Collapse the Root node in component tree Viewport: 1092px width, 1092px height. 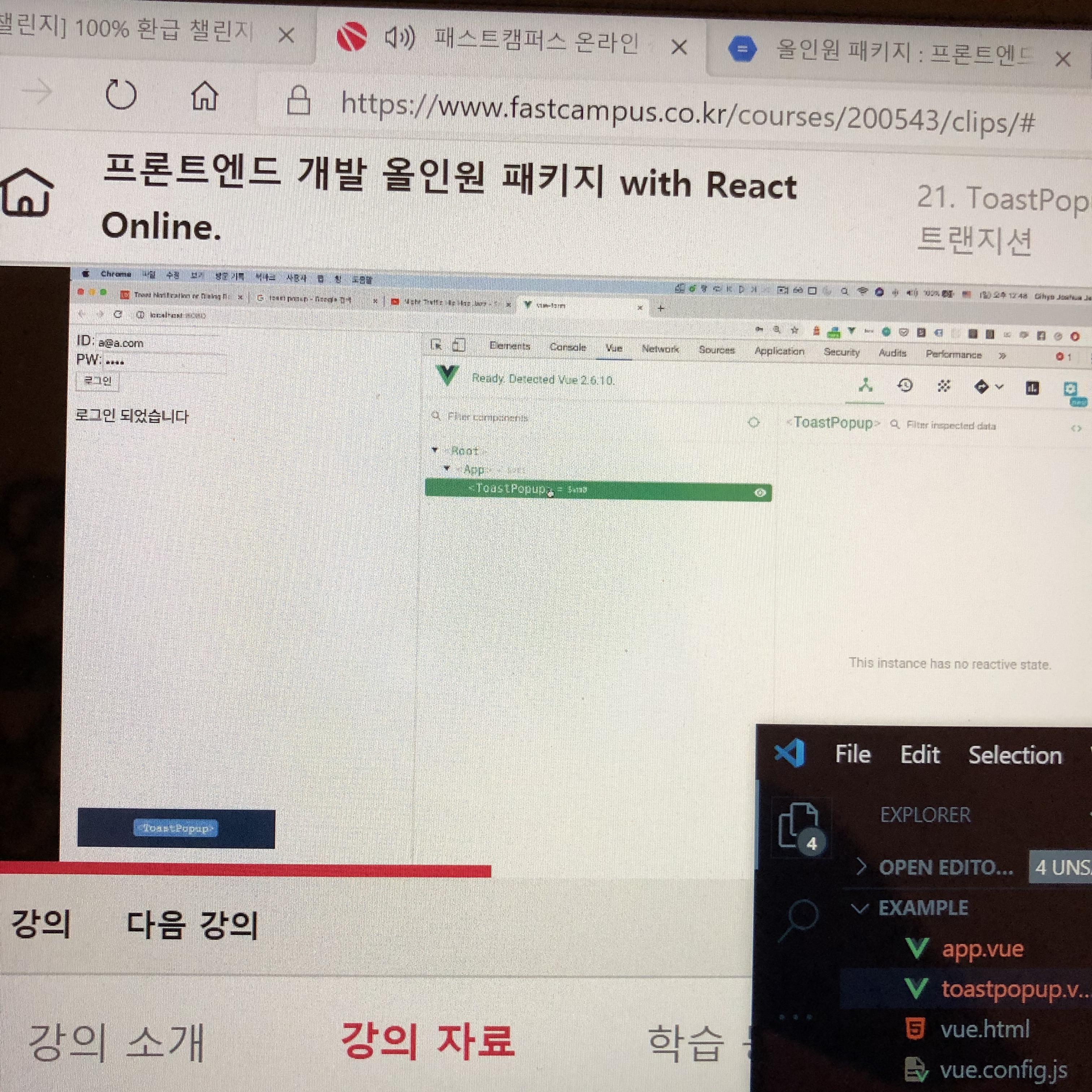click(435, 450)
